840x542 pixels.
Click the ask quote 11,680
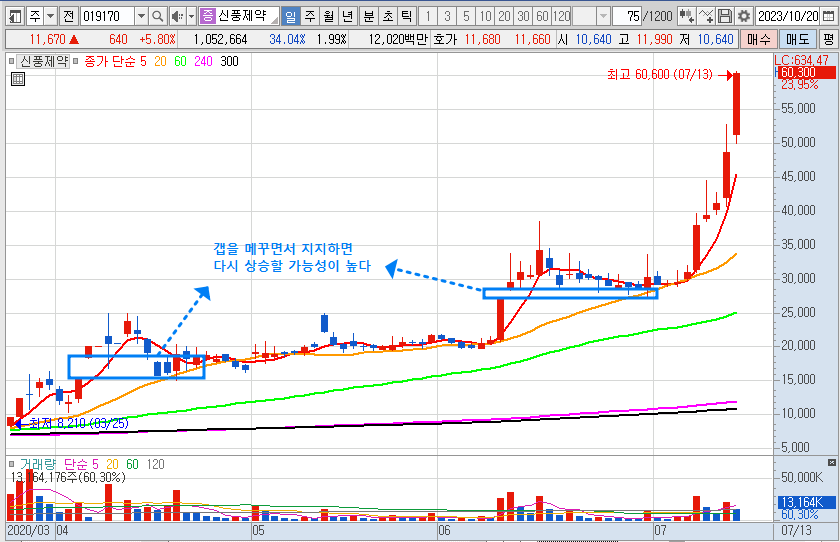tap(482, 39)
